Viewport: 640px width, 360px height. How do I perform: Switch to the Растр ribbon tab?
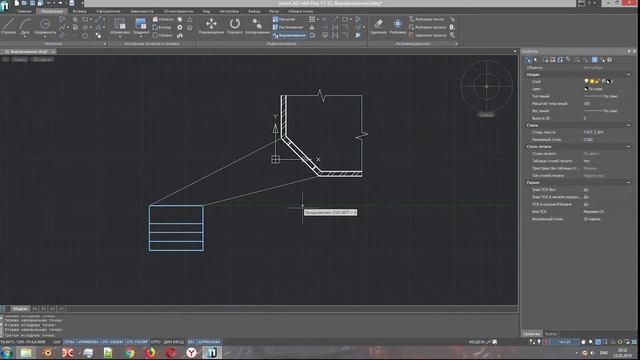coord(274,11)
